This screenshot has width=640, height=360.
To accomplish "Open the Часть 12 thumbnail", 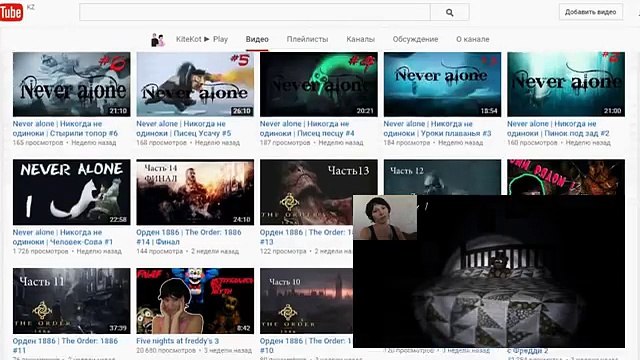I will coord(442,177).
